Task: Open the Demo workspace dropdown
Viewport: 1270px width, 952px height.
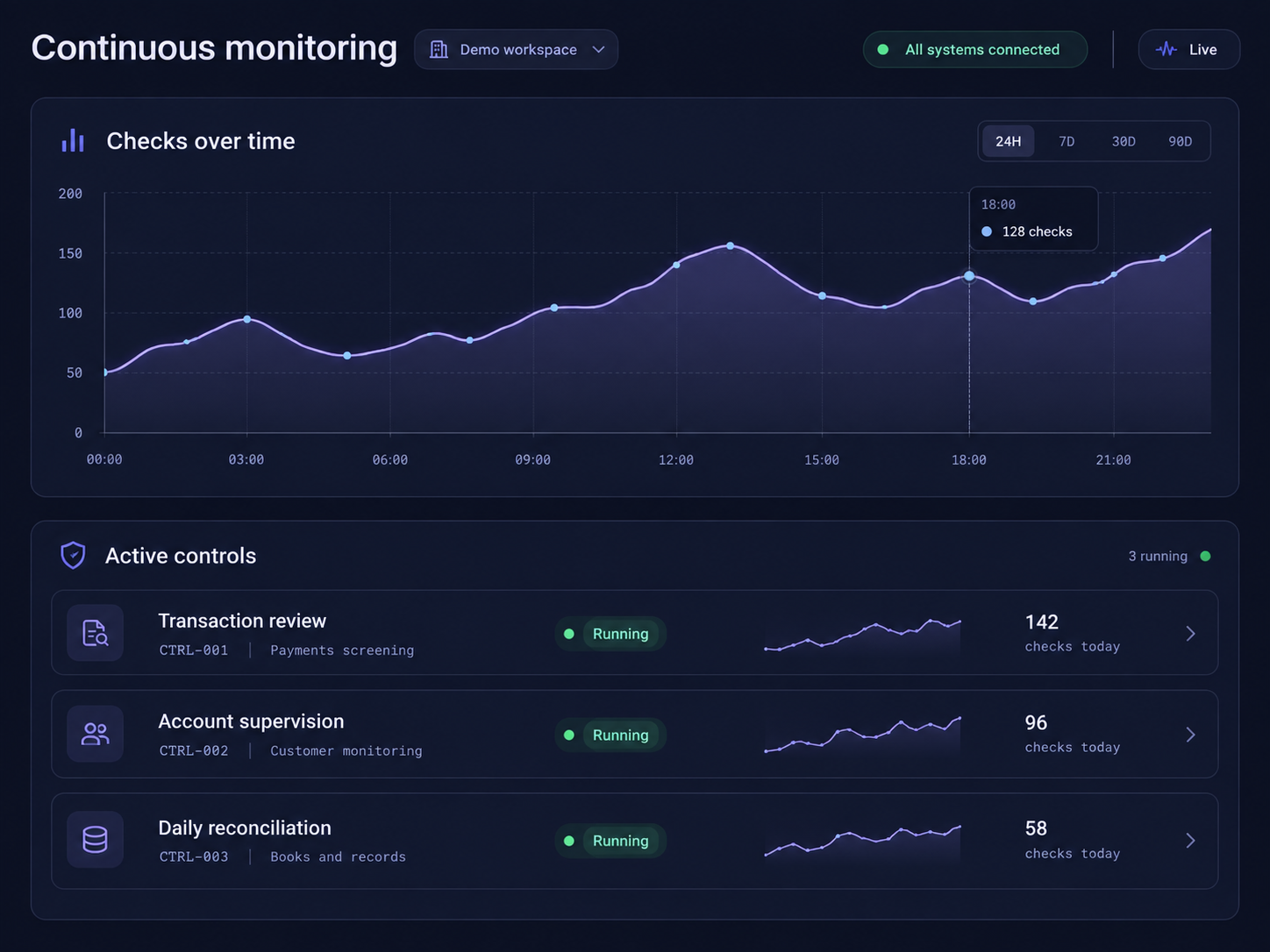Action: (516, 49)
